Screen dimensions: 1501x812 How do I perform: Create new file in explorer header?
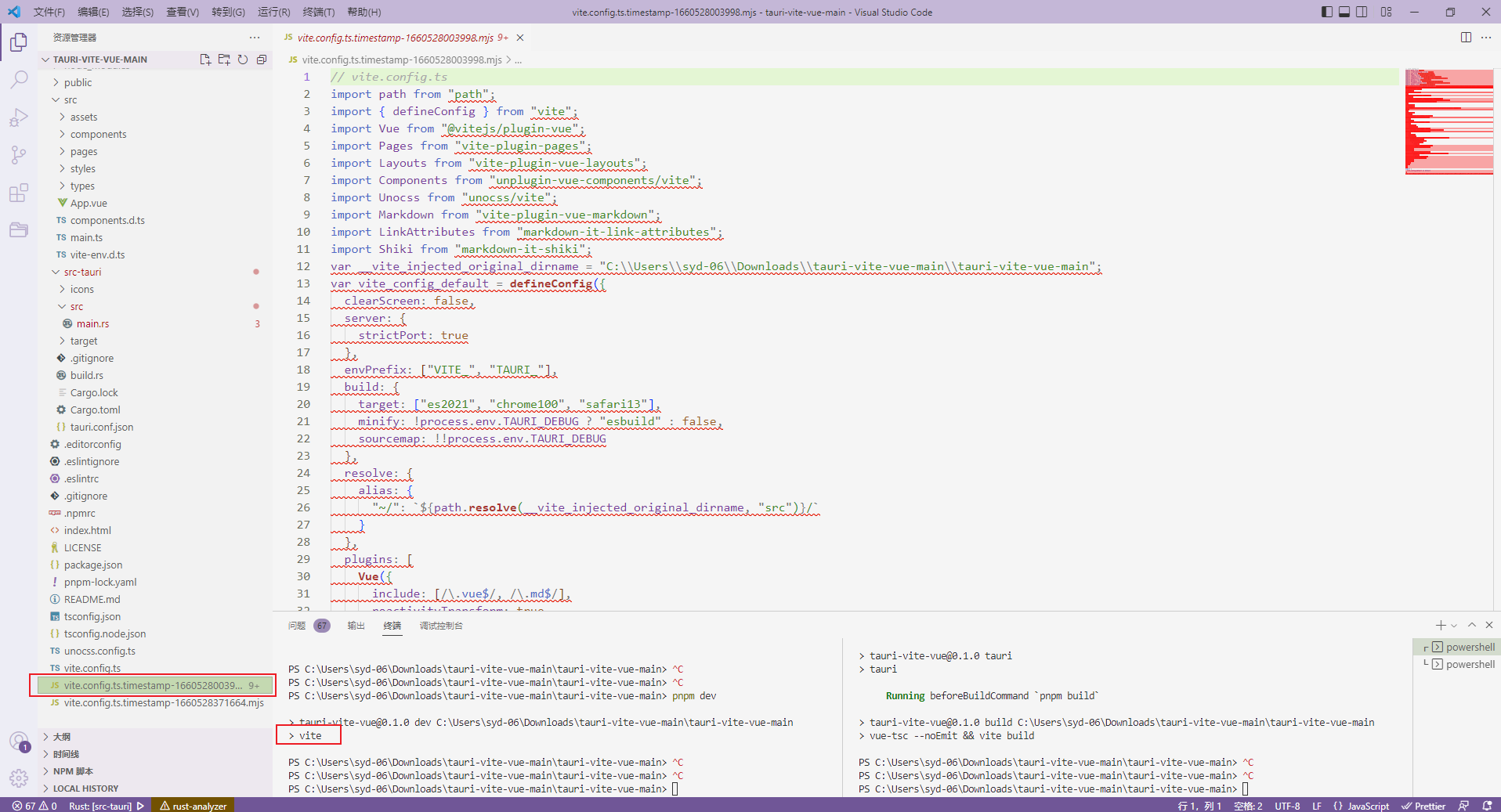(205, 60)
